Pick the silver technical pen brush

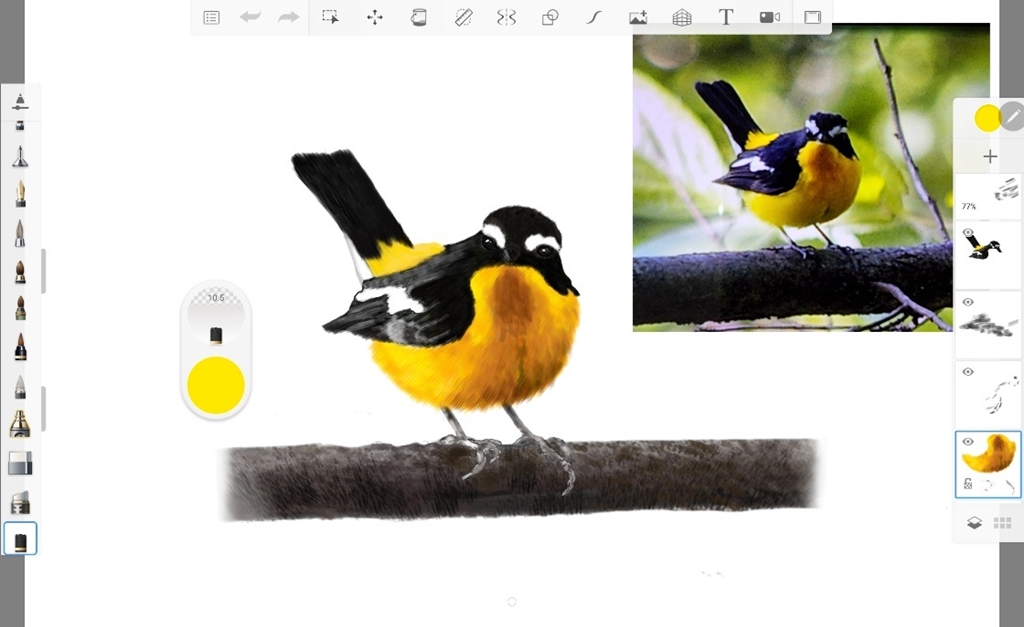(x=20, y=157)
